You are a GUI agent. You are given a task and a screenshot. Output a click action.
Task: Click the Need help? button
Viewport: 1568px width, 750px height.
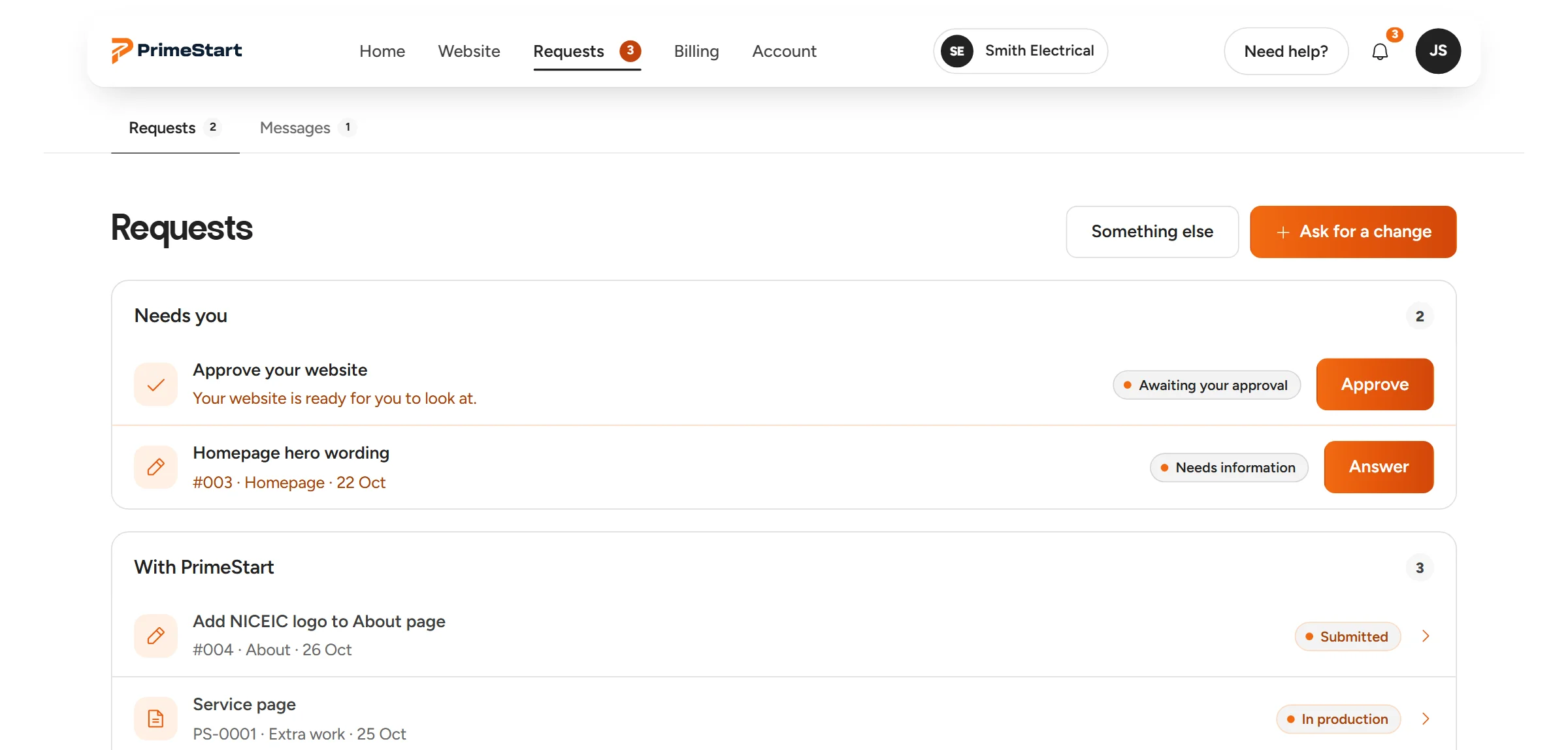1286,51
